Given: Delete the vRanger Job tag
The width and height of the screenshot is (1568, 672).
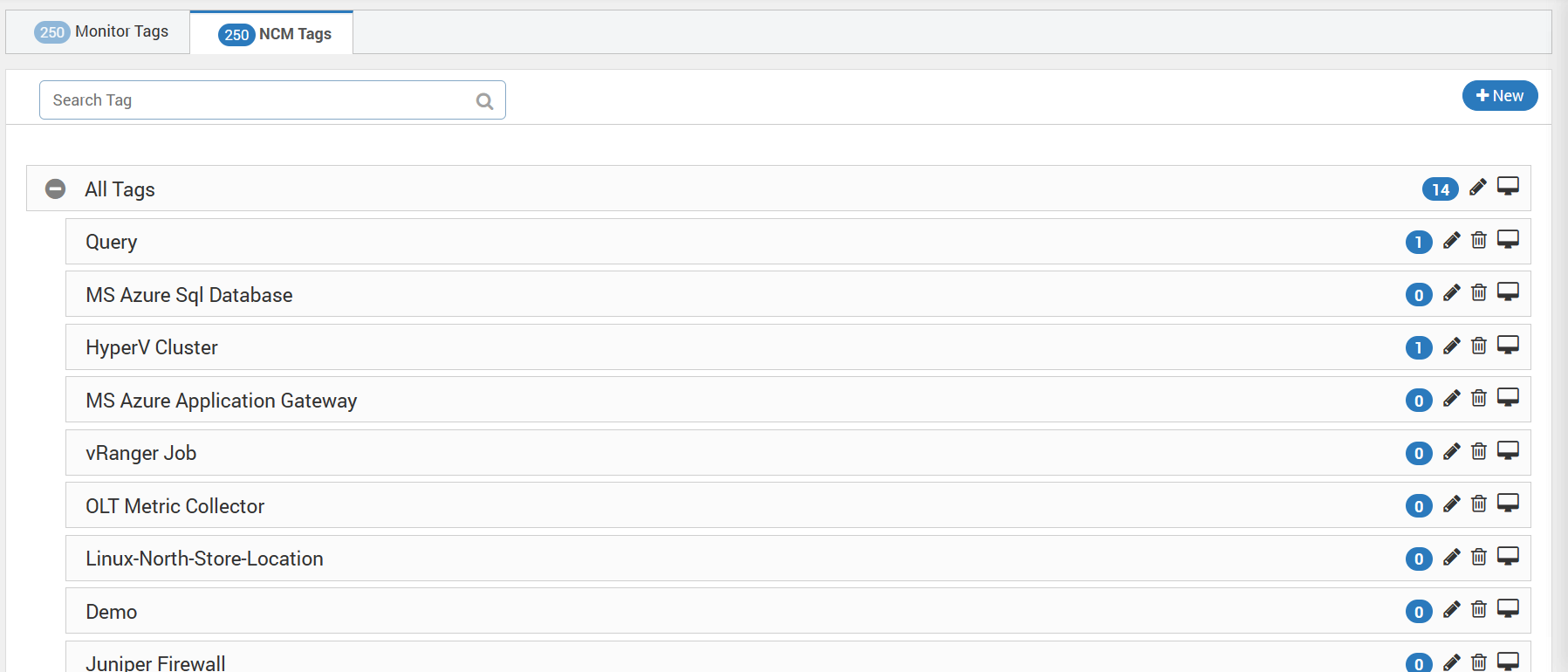Looking at the screenshot, I should coord(1479,451).
